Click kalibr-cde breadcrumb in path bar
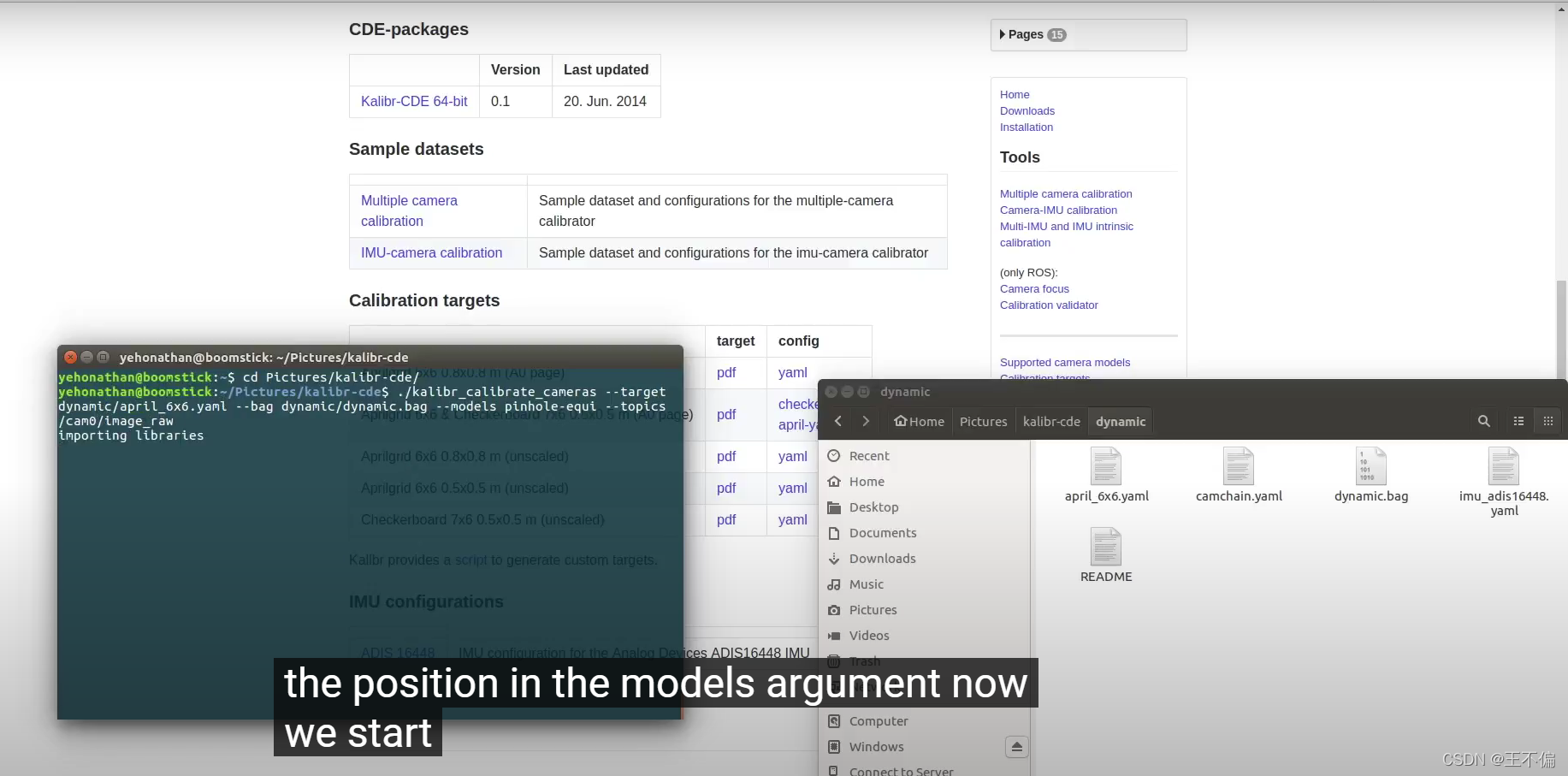This screenshot has width=1568, height=776. click(1051, 421)
